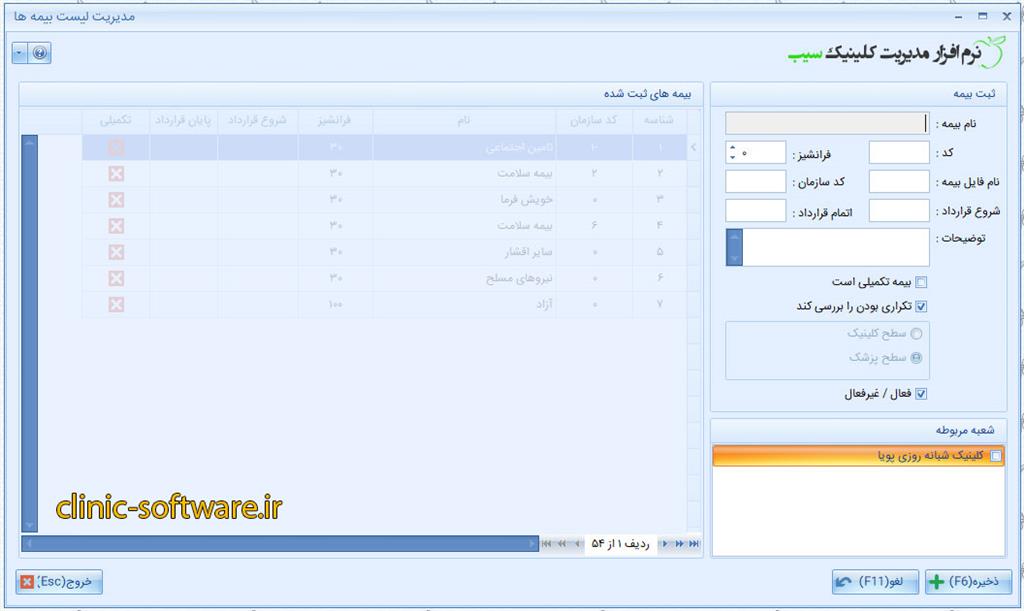Click the ذخیره (F6) save button

pos(968,582)
